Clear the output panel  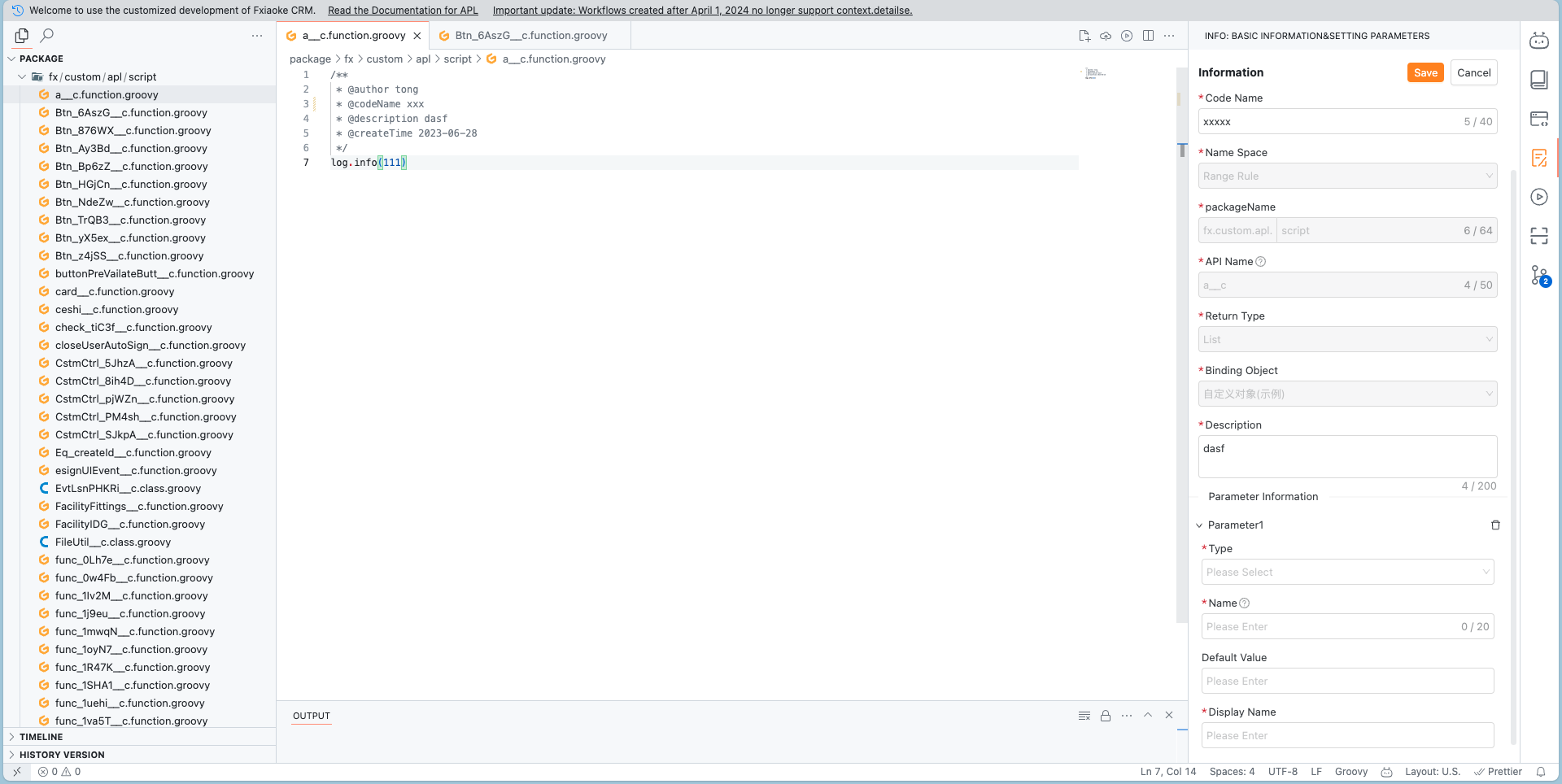(x=1084, y=716)
